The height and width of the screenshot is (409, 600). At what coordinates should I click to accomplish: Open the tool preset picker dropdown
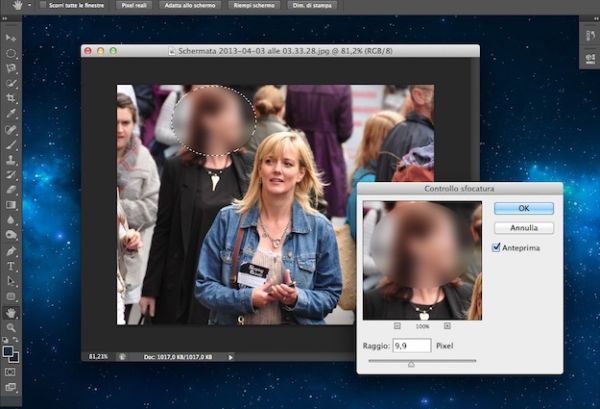coord(30,5)
